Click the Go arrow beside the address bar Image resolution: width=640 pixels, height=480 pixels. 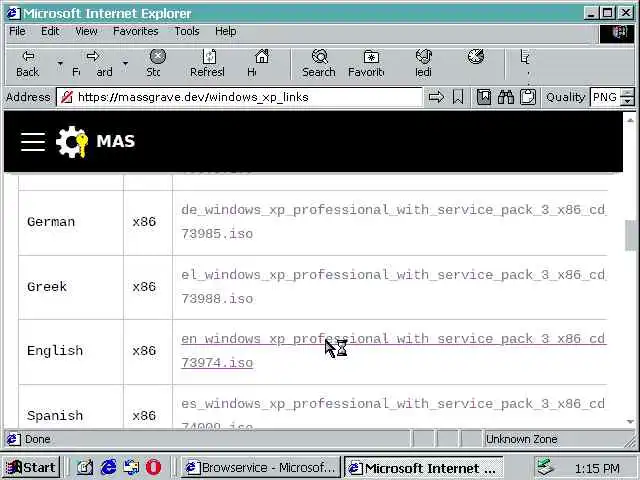pos(436,97)
